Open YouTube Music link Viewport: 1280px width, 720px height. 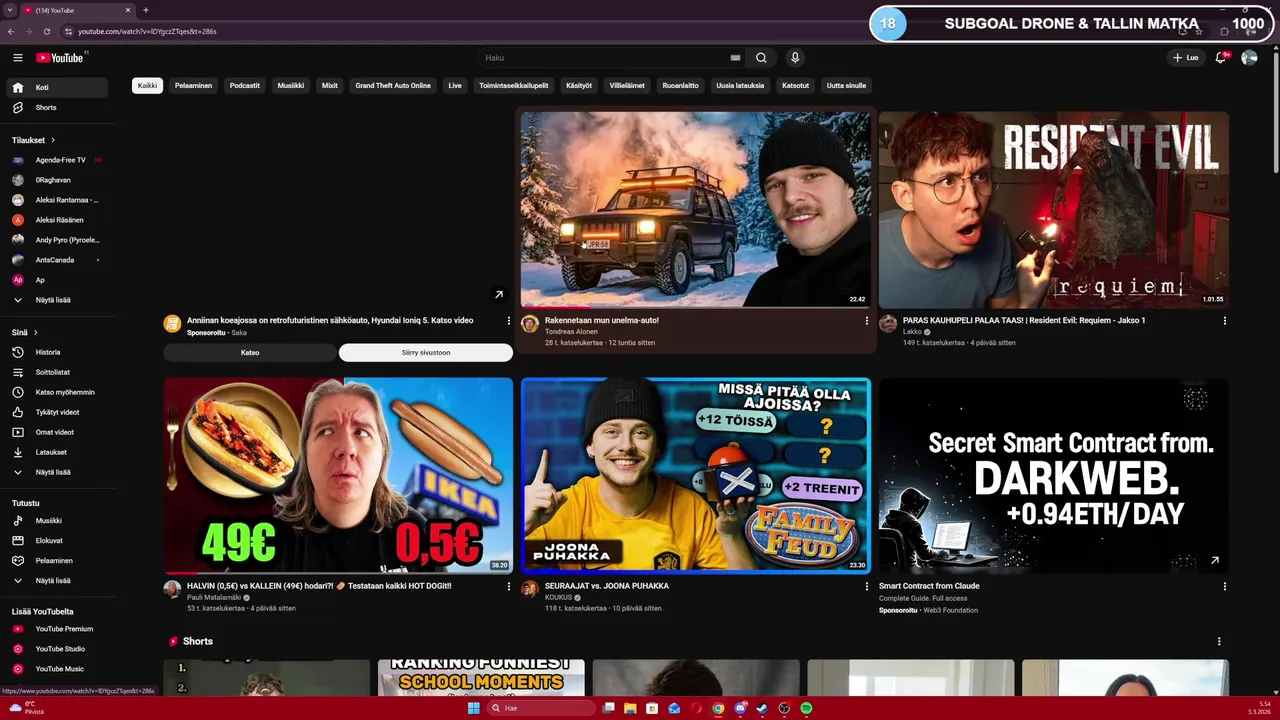pyautogui.click(x=59, y=669)
